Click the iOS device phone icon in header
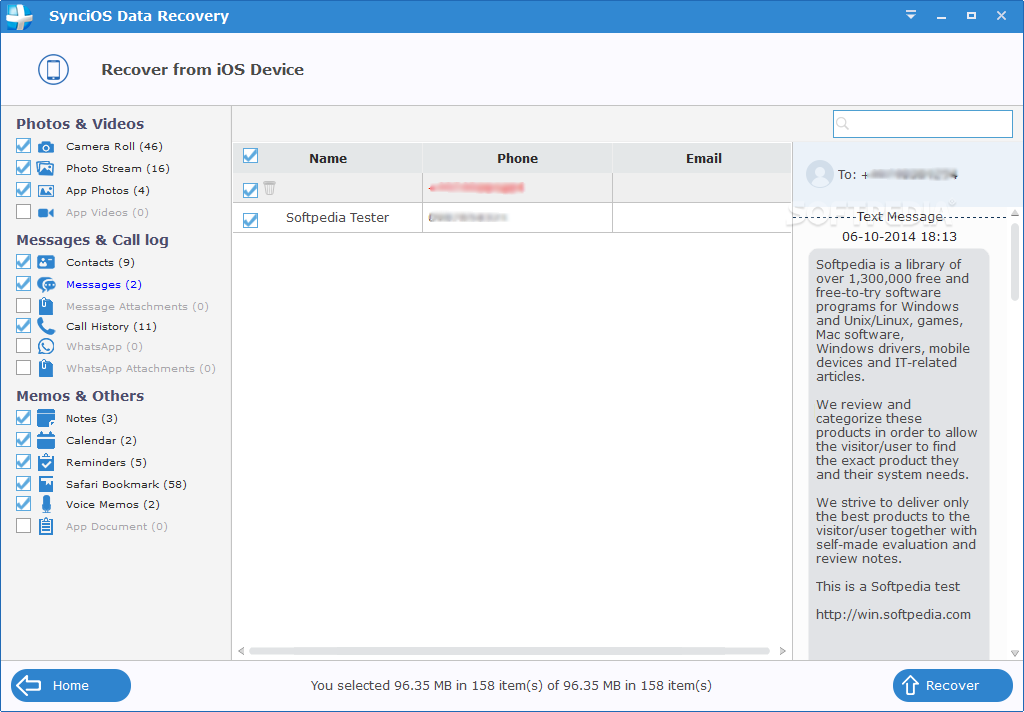 pyautogui.click(x=54, y=69)
